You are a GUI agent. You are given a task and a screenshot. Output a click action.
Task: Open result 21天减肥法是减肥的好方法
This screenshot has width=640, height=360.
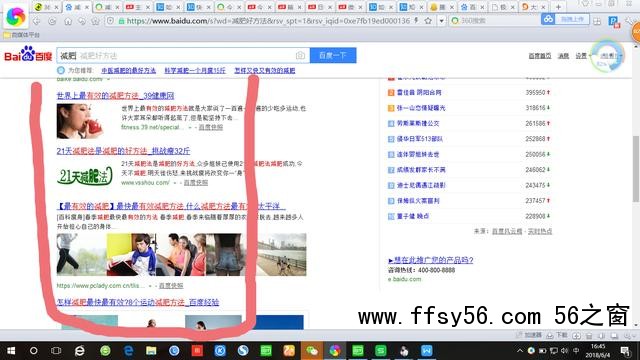(123, 151)
